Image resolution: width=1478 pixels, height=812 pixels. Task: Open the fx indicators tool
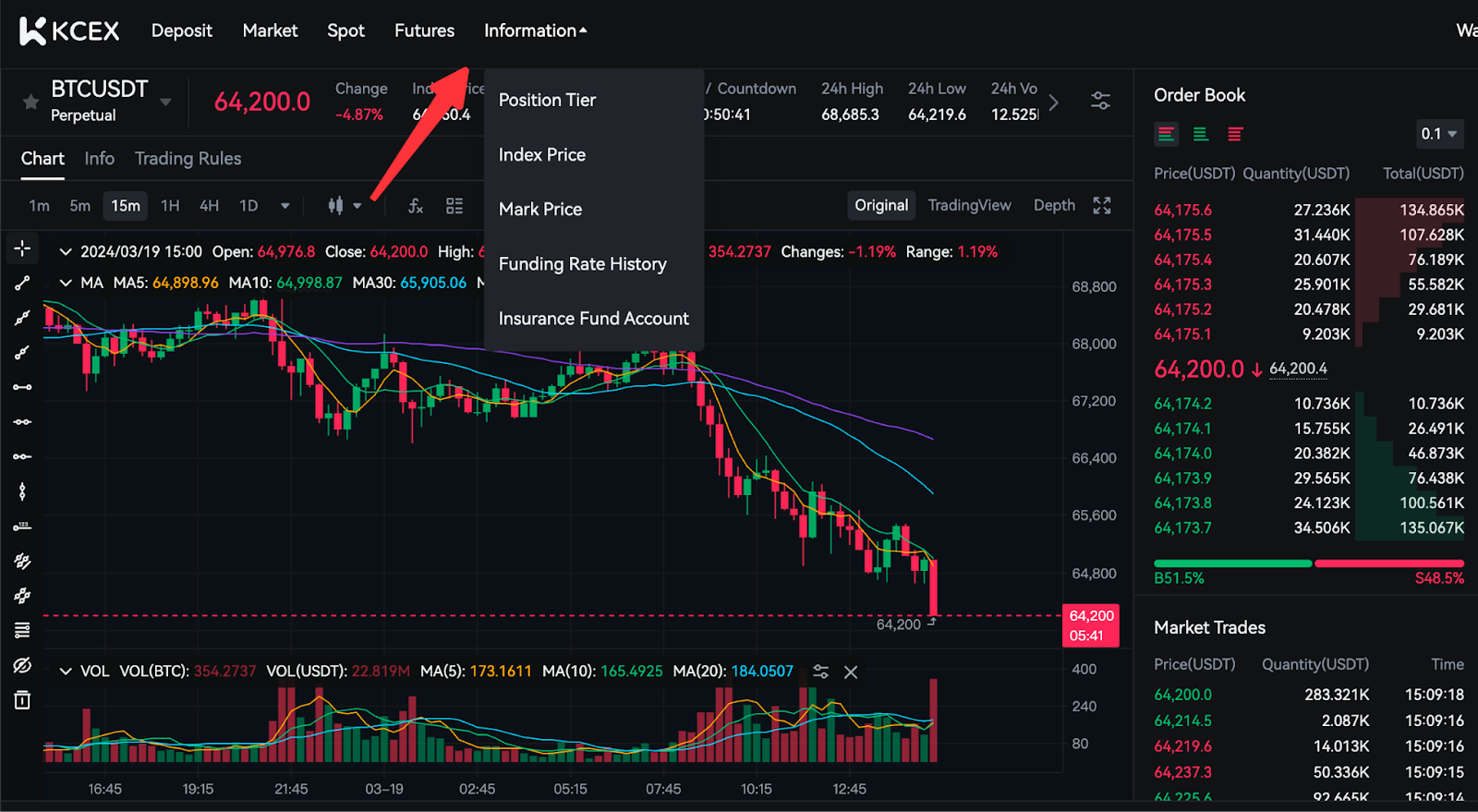pyautogui.click(x=416, y=205)
